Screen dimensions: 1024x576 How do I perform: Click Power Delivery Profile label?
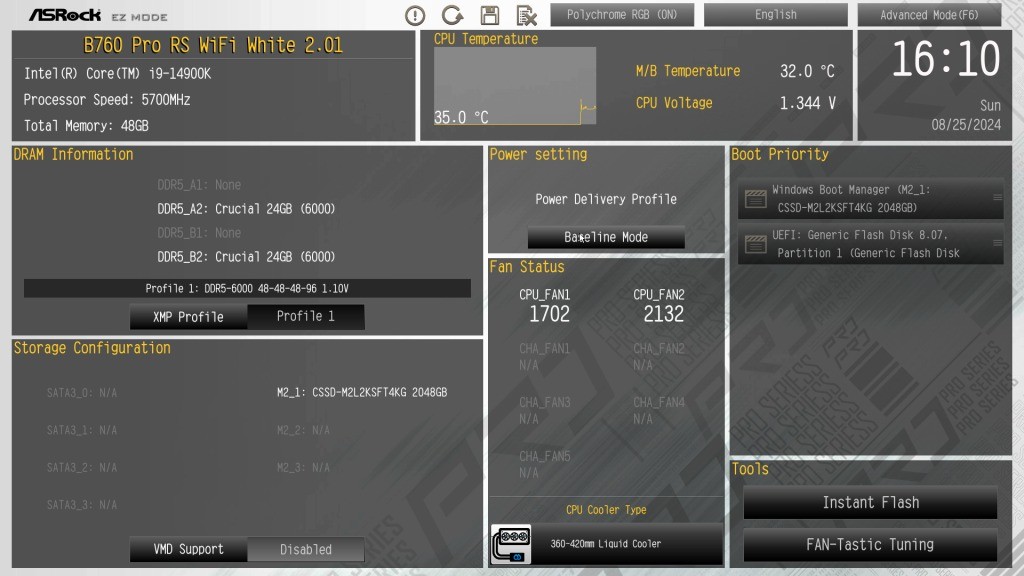tap(606, 199)
